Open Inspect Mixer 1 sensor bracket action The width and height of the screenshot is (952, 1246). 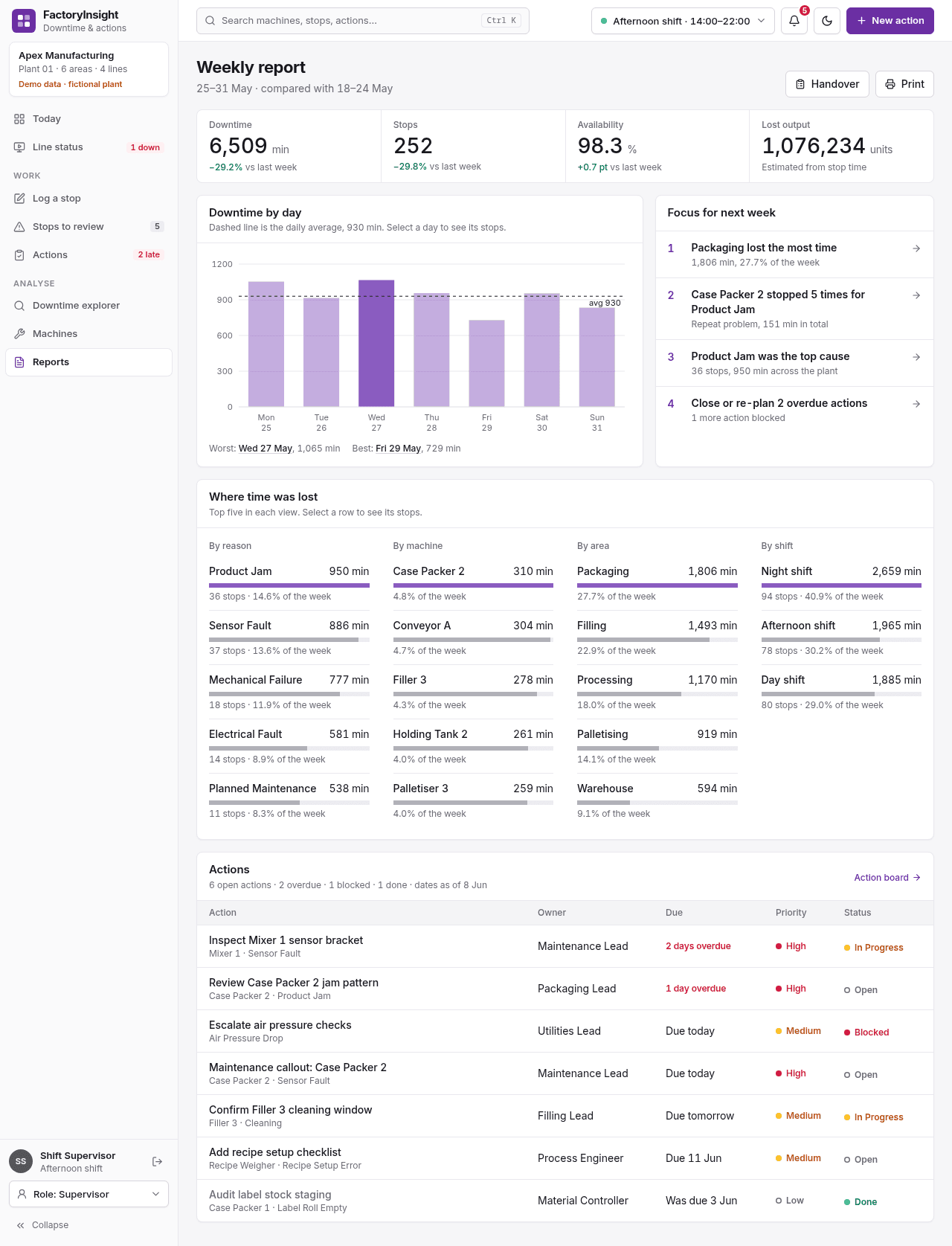(x=565, y=946)
